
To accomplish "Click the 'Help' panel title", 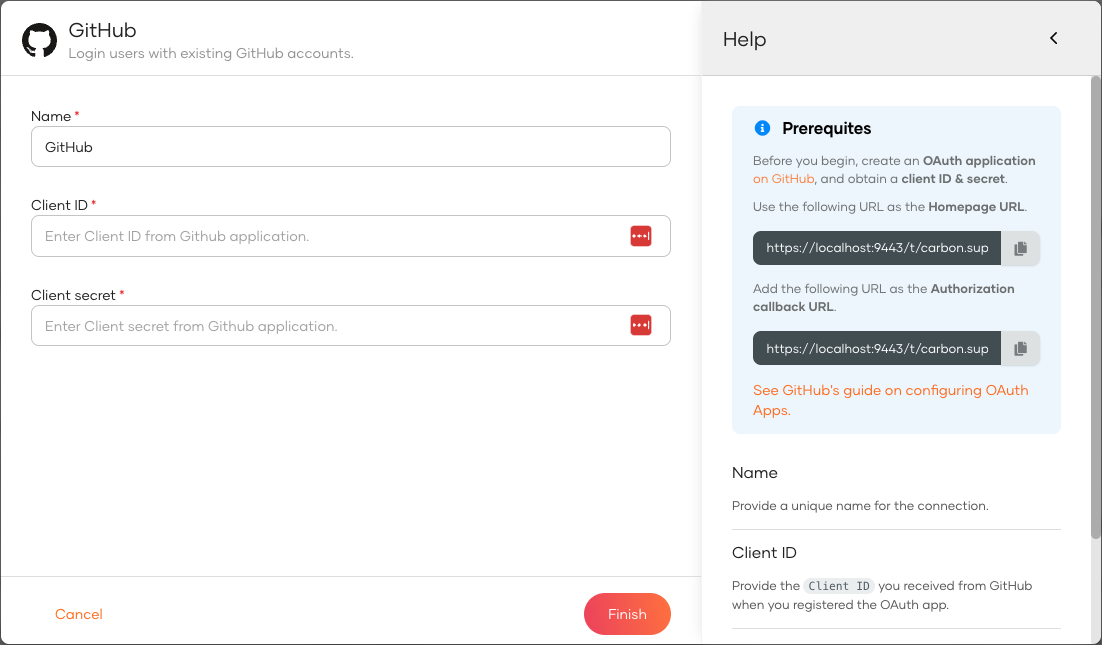I will (x=744, y=39).
